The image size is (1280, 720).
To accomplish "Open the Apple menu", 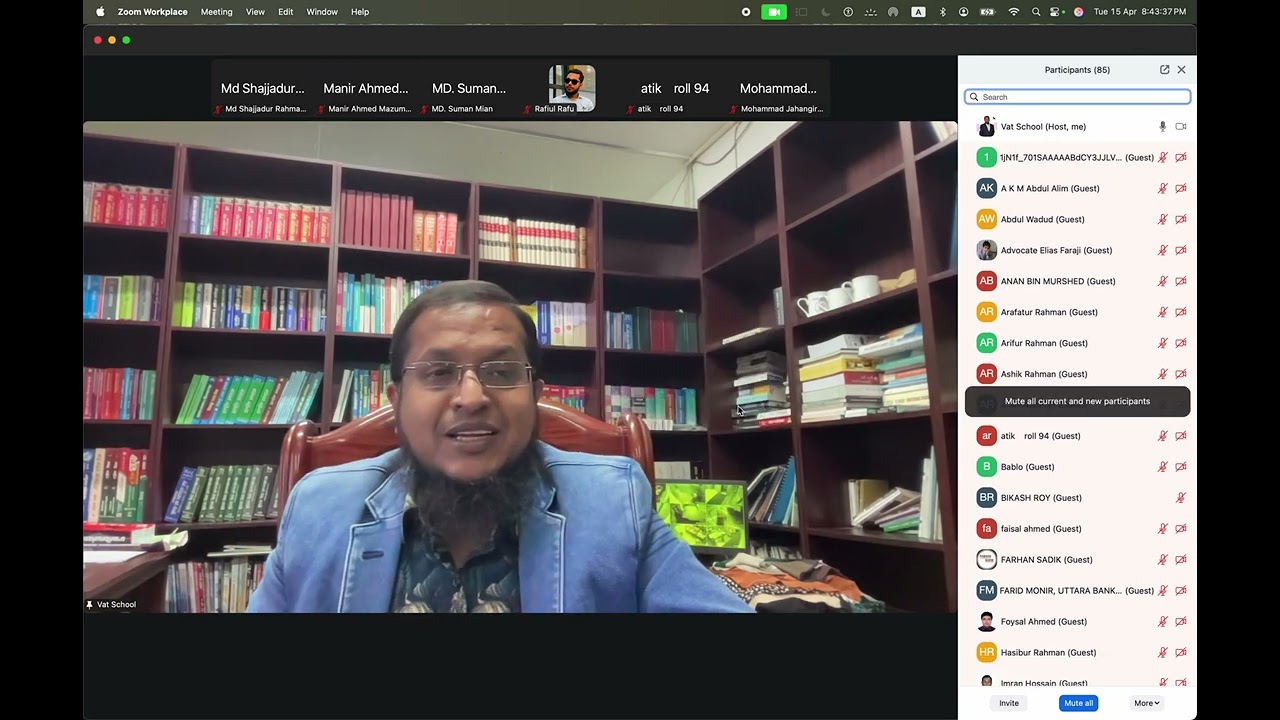I will [x=100, y=12].
